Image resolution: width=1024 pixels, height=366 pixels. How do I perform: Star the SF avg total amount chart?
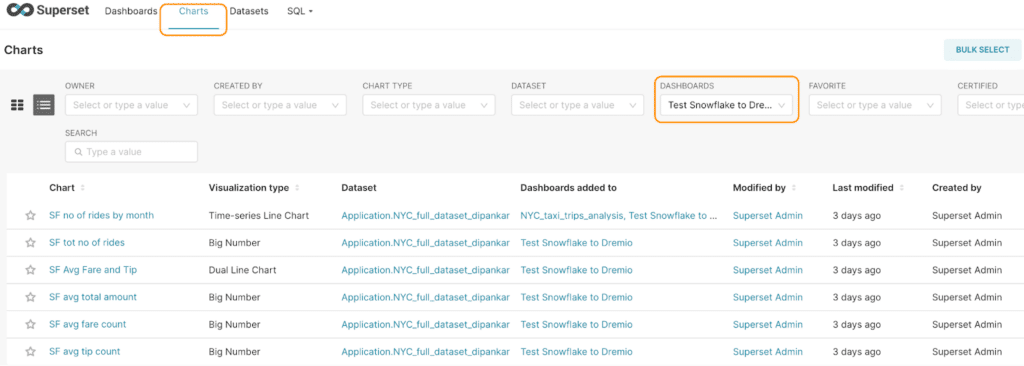click(30, 297)
